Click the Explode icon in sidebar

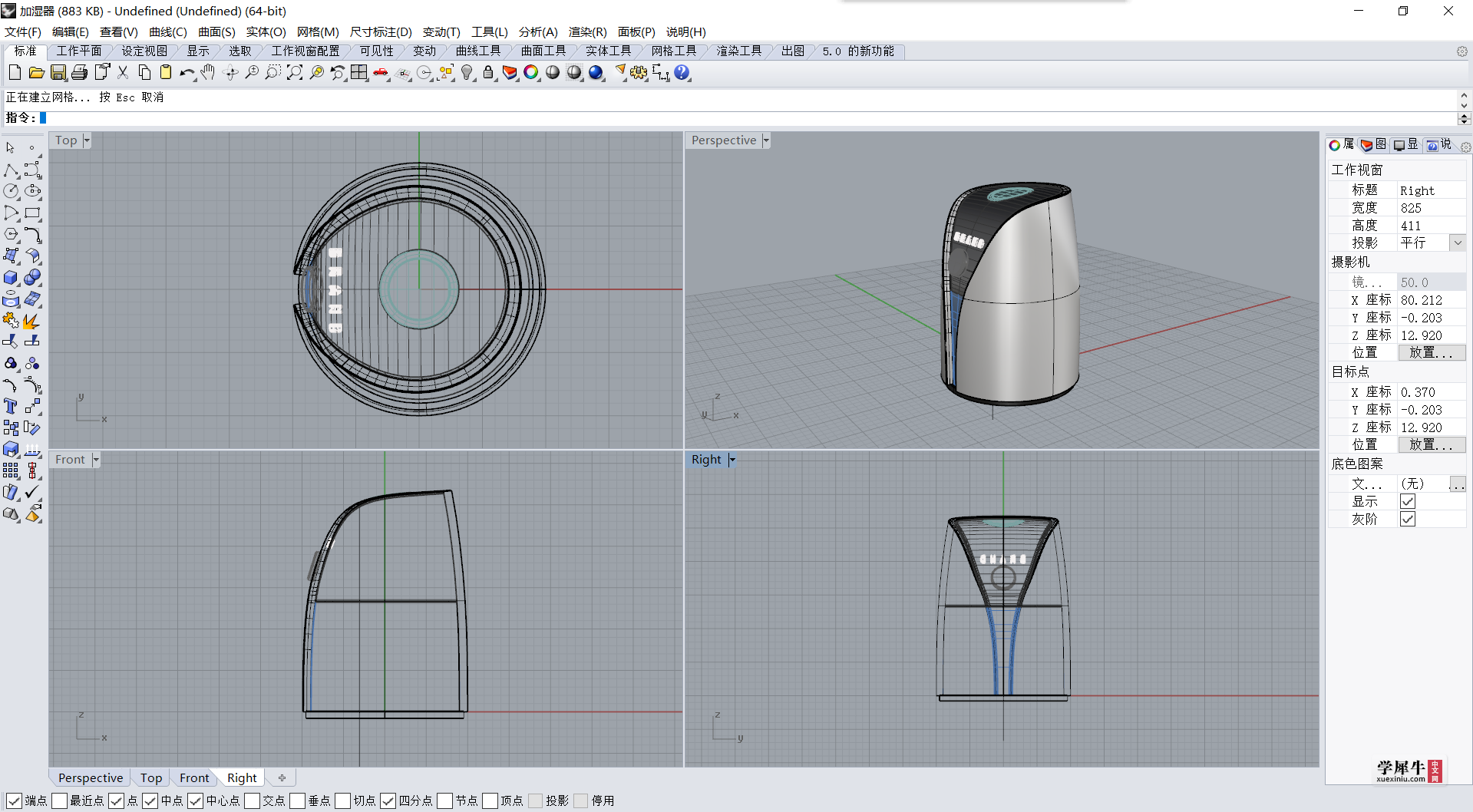(x=32, y=320)
